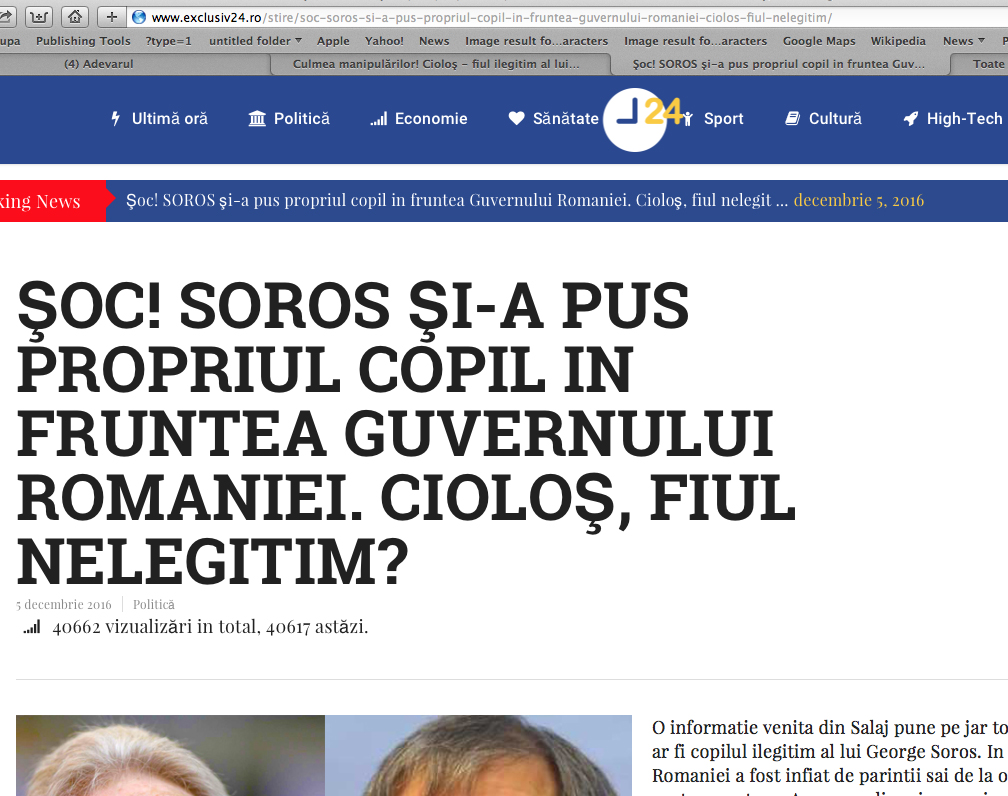Click the main article headline
This screenshot has height=796, width=1008.
(406, 435)
